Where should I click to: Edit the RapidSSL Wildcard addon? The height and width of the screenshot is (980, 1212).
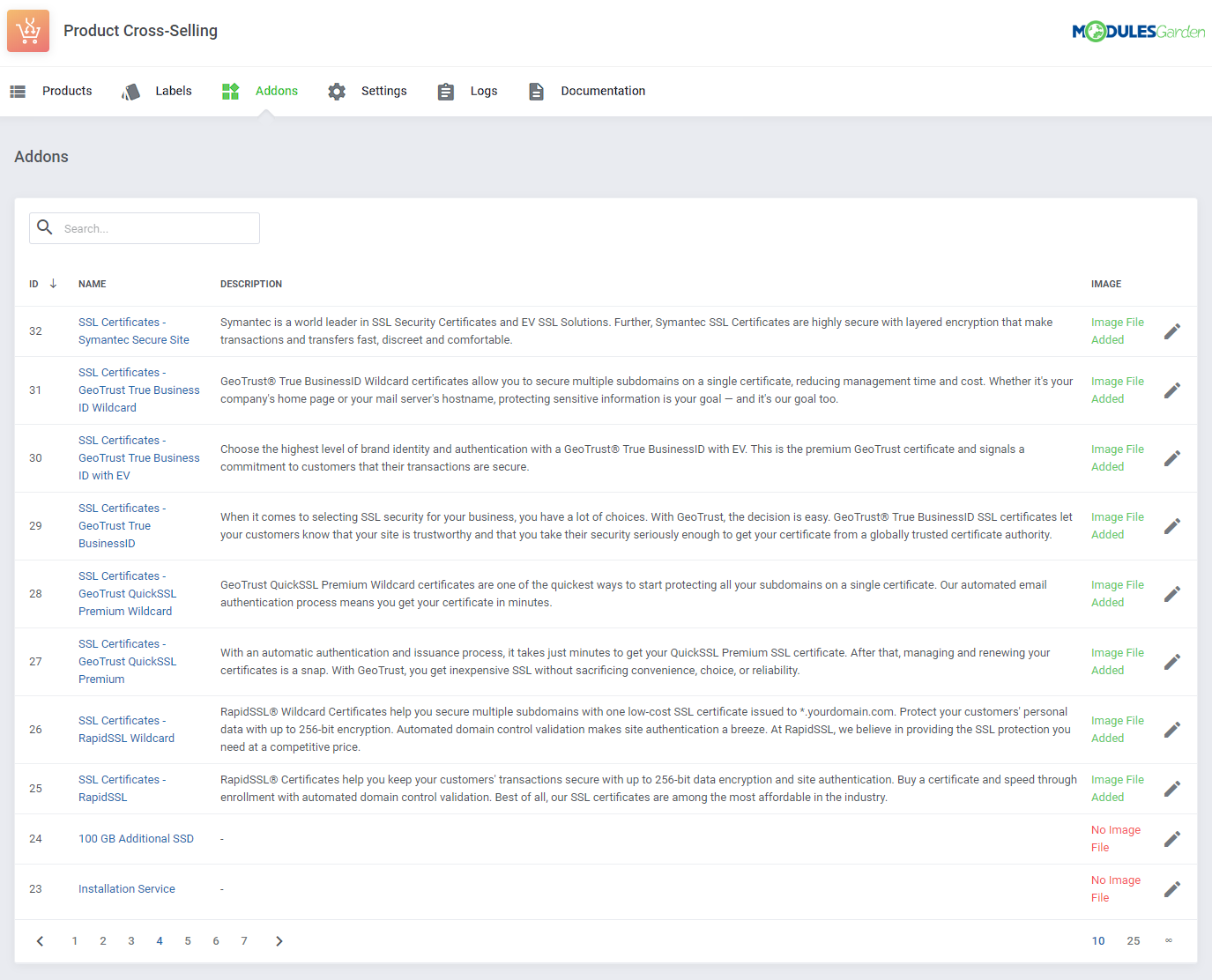coord(1172,730)
